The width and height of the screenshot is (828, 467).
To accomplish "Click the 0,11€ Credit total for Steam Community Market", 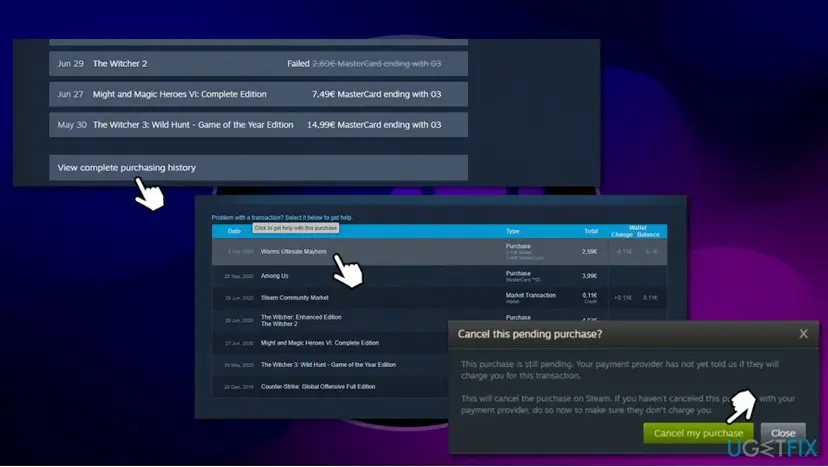I will [589, 298].
